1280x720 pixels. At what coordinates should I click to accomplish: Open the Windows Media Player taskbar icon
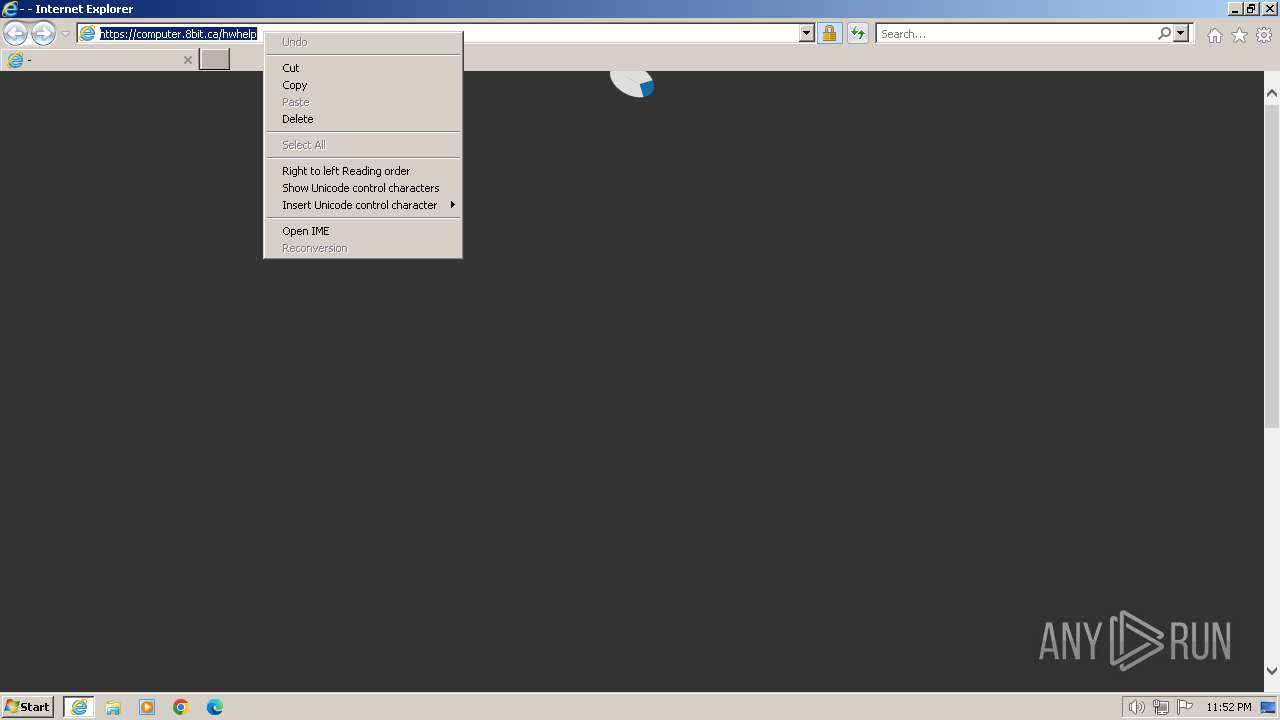point(147,707)
